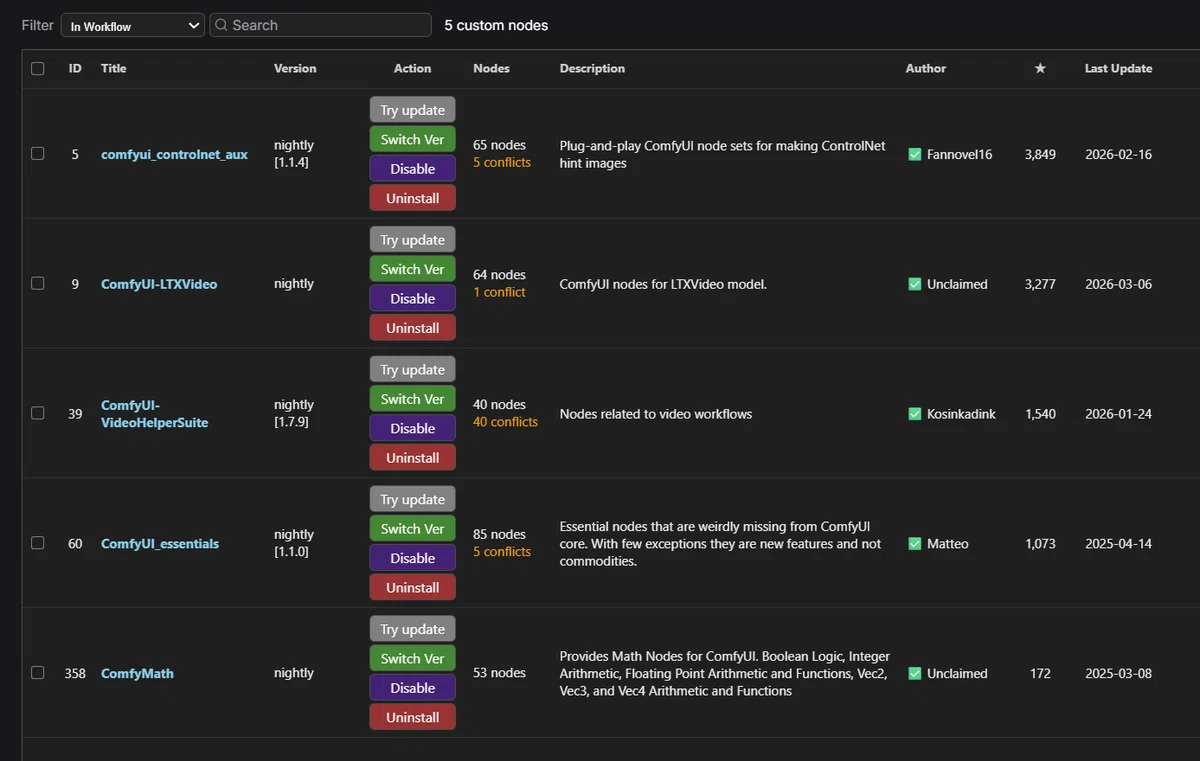The image size is (1200, 761).
Task: Click the star column header icon
Action: [x=1040, y=68]
